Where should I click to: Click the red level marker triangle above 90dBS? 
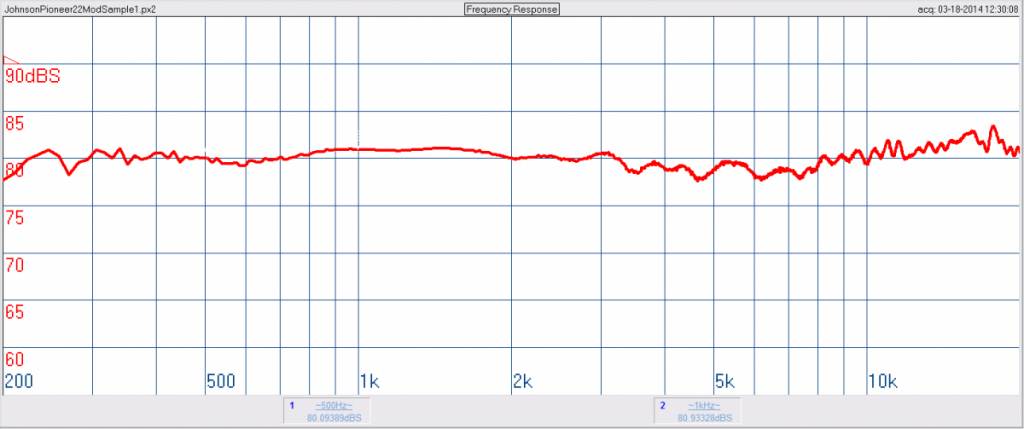point(11,60)
